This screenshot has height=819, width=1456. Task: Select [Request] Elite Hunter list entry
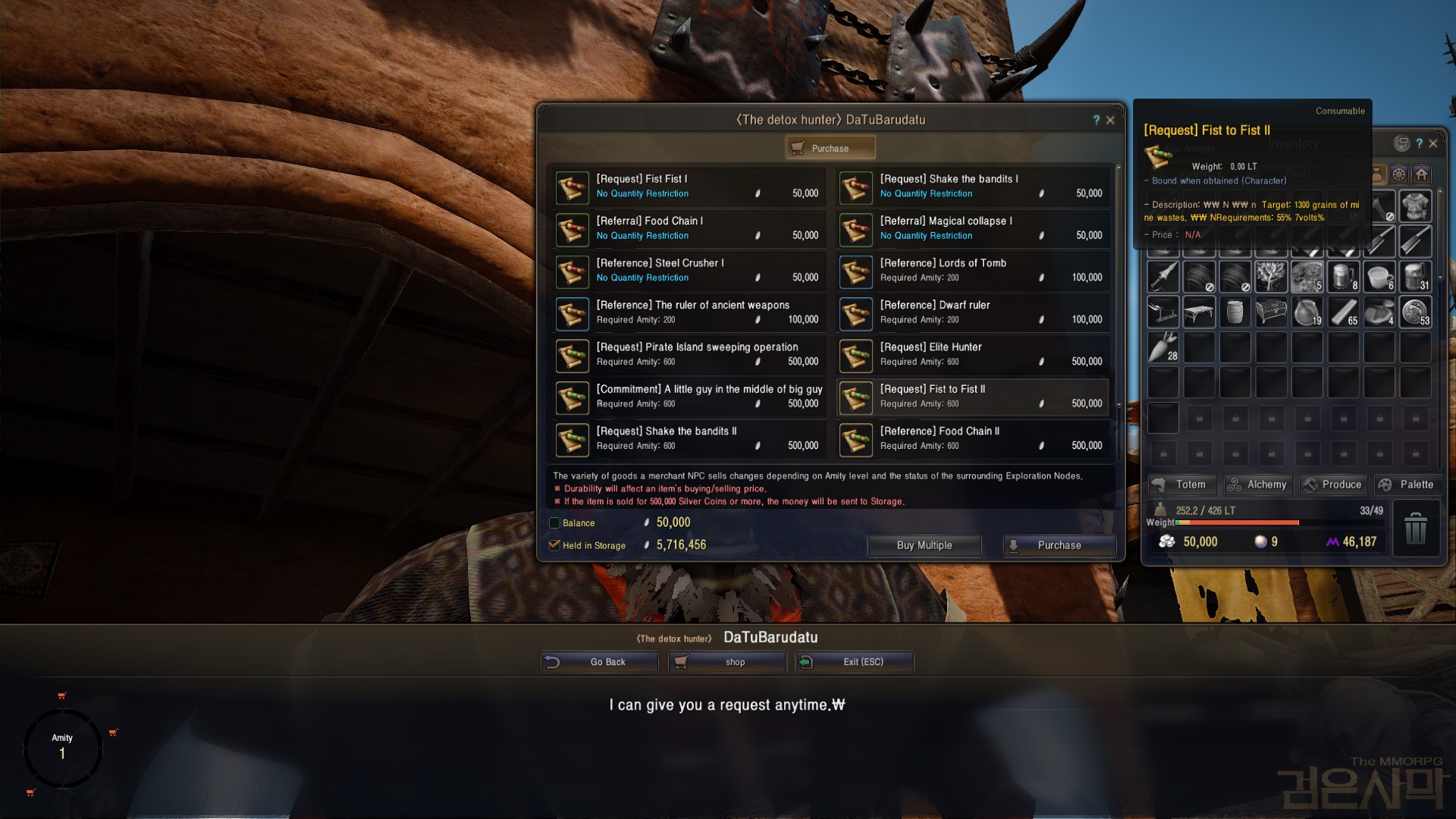click(x=973, y=355)
